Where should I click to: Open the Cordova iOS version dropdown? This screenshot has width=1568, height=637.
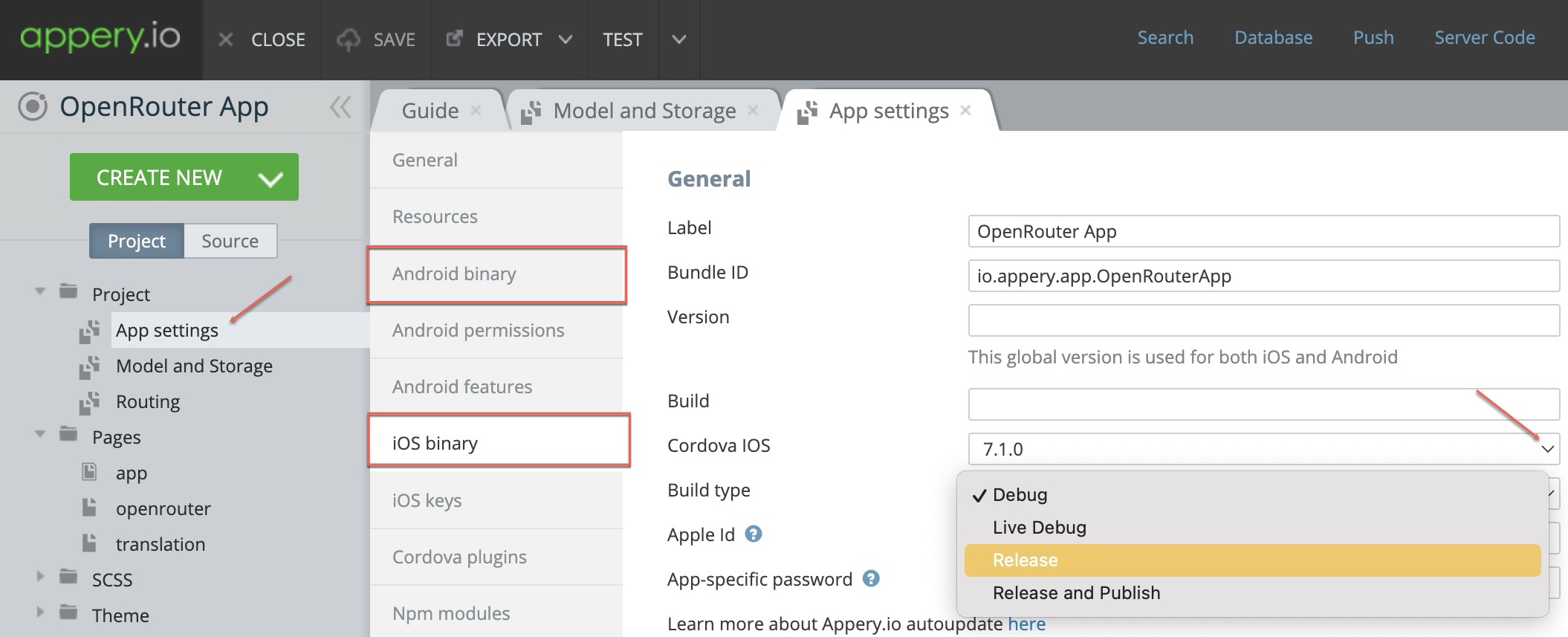coord(1547,449)
